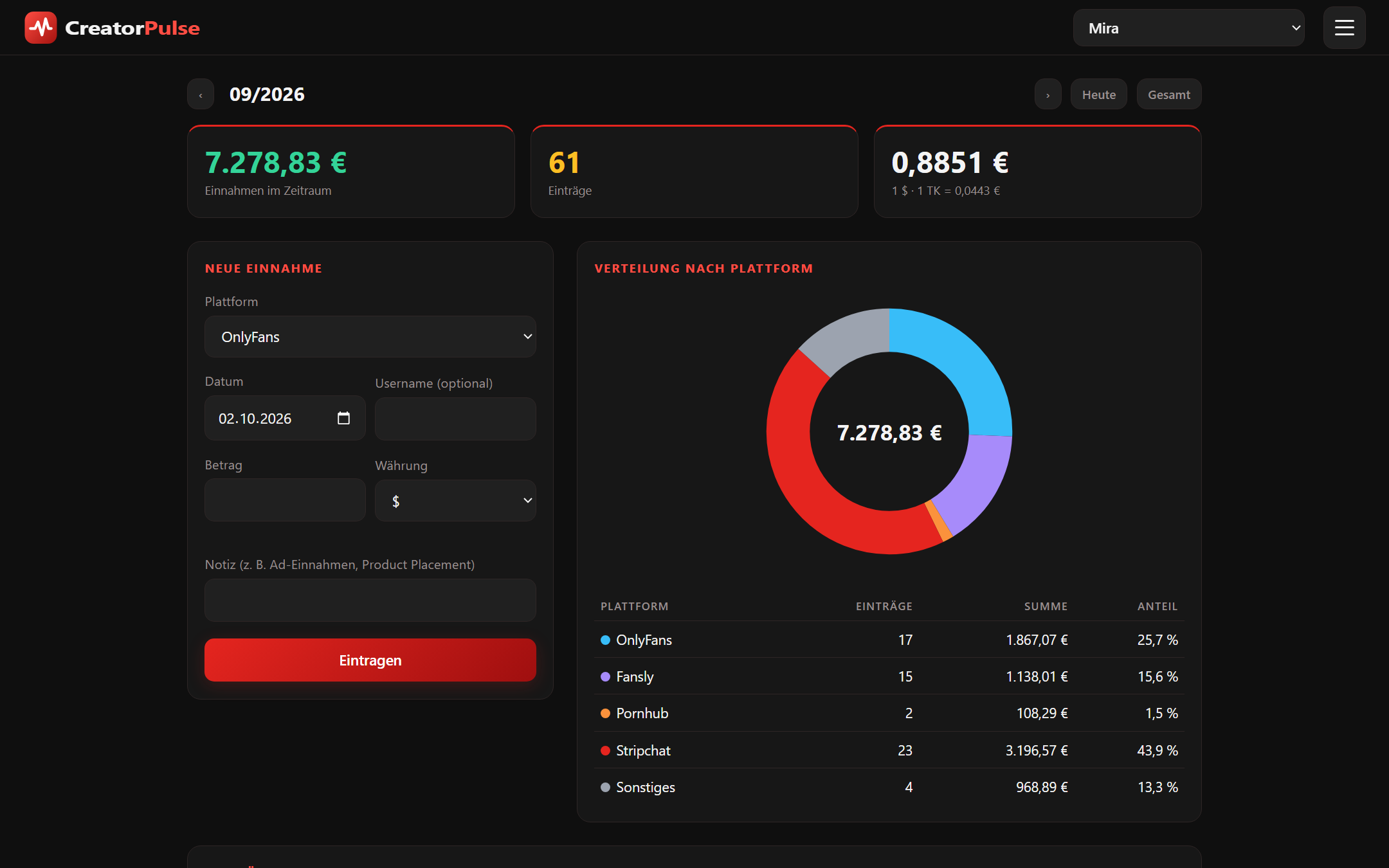Click the 25,7 % OnlyFans share
Image resolution: width=1389 pixels, height=868 pixels.
click(1157, 640)
